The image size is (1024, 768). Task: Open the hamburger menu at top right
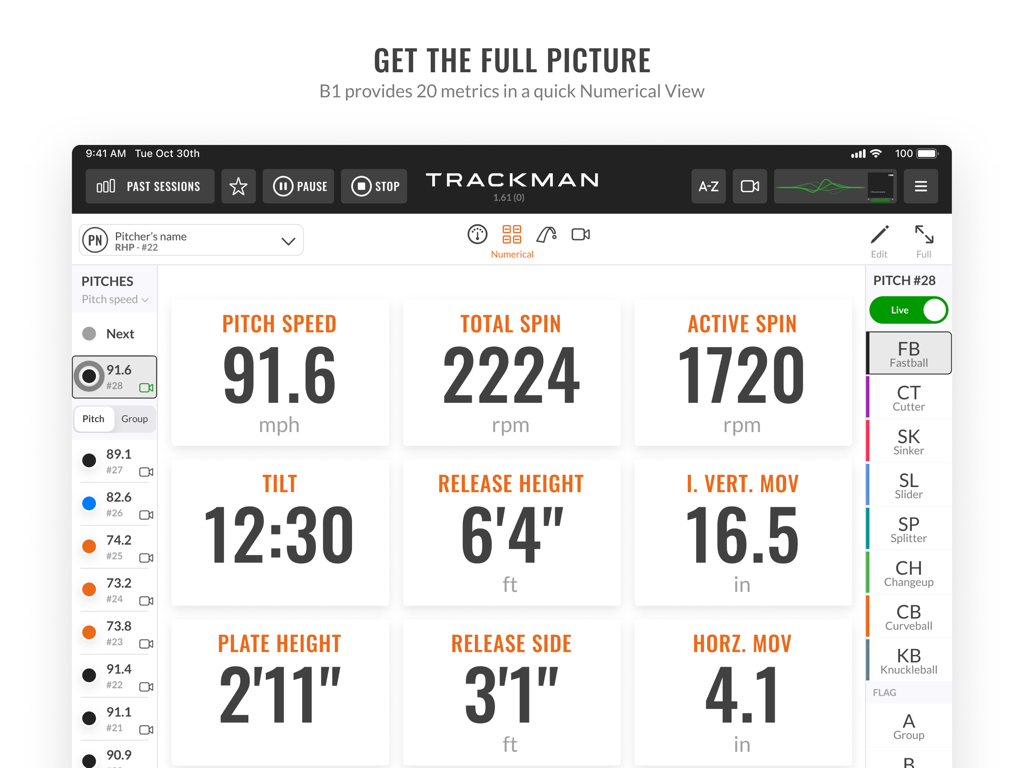click(920, 186)
